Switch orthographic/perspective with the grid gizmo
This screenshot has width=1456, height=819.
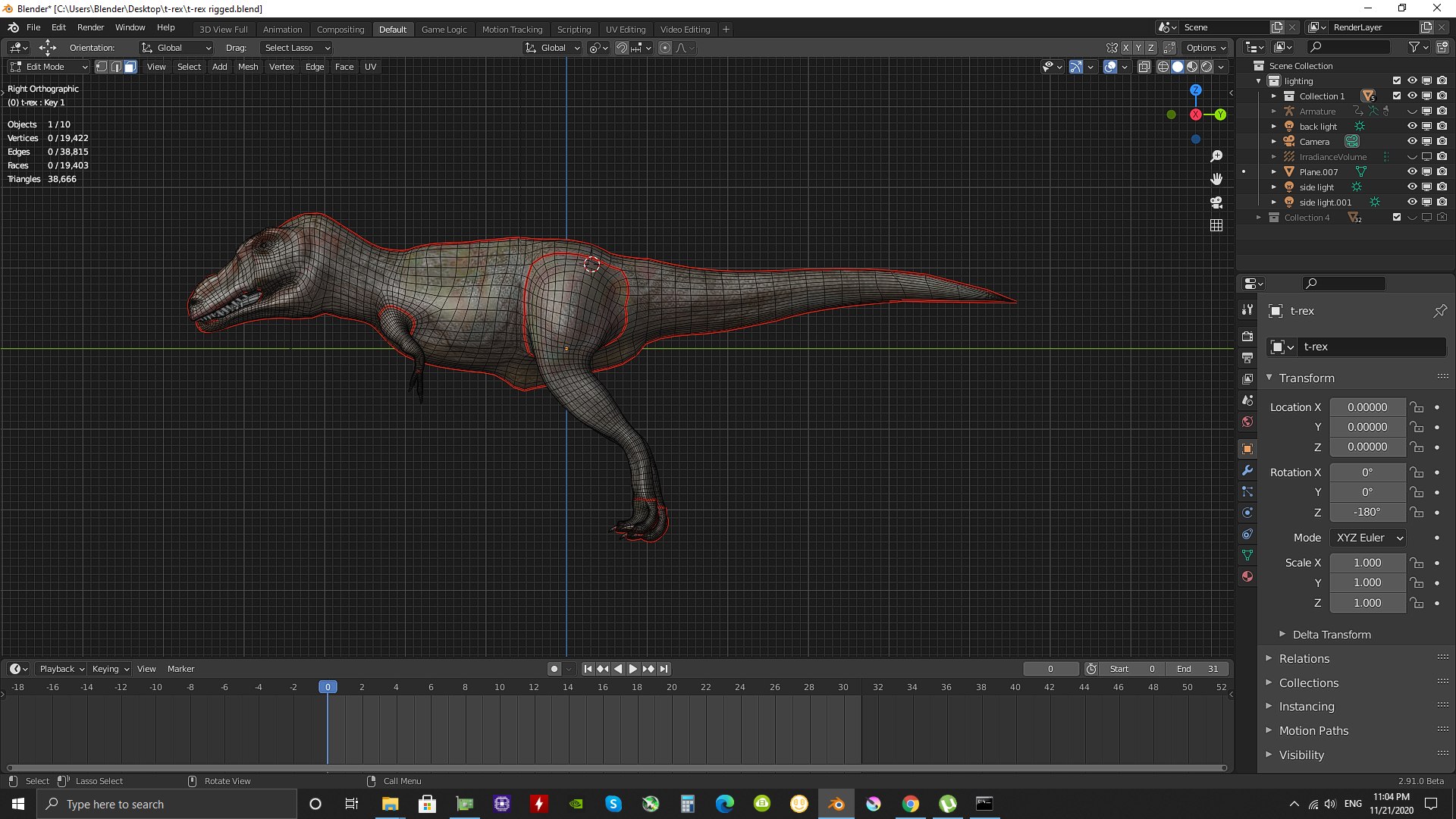pyautogui.click(x=1216, y=225)
